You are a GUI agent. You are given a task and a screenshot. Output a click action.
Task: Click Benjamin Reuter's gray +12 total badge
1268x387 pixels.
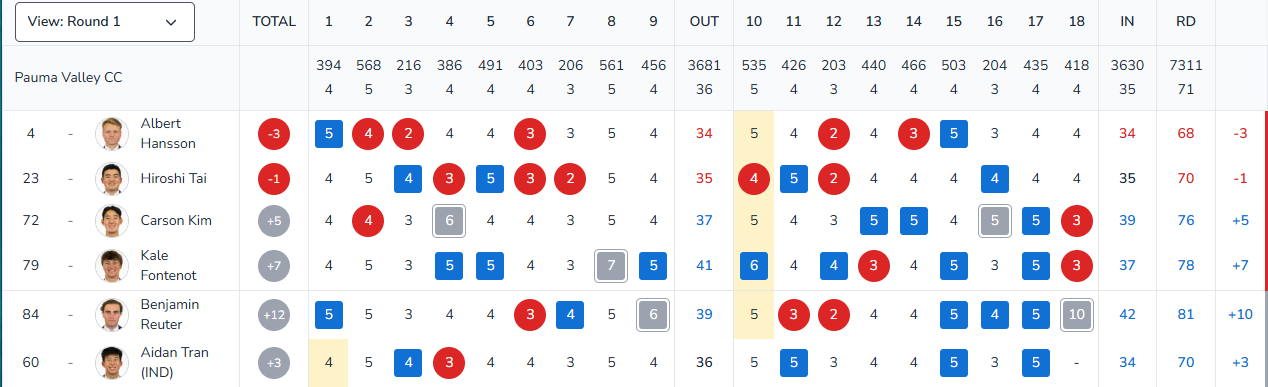(274, 315)
